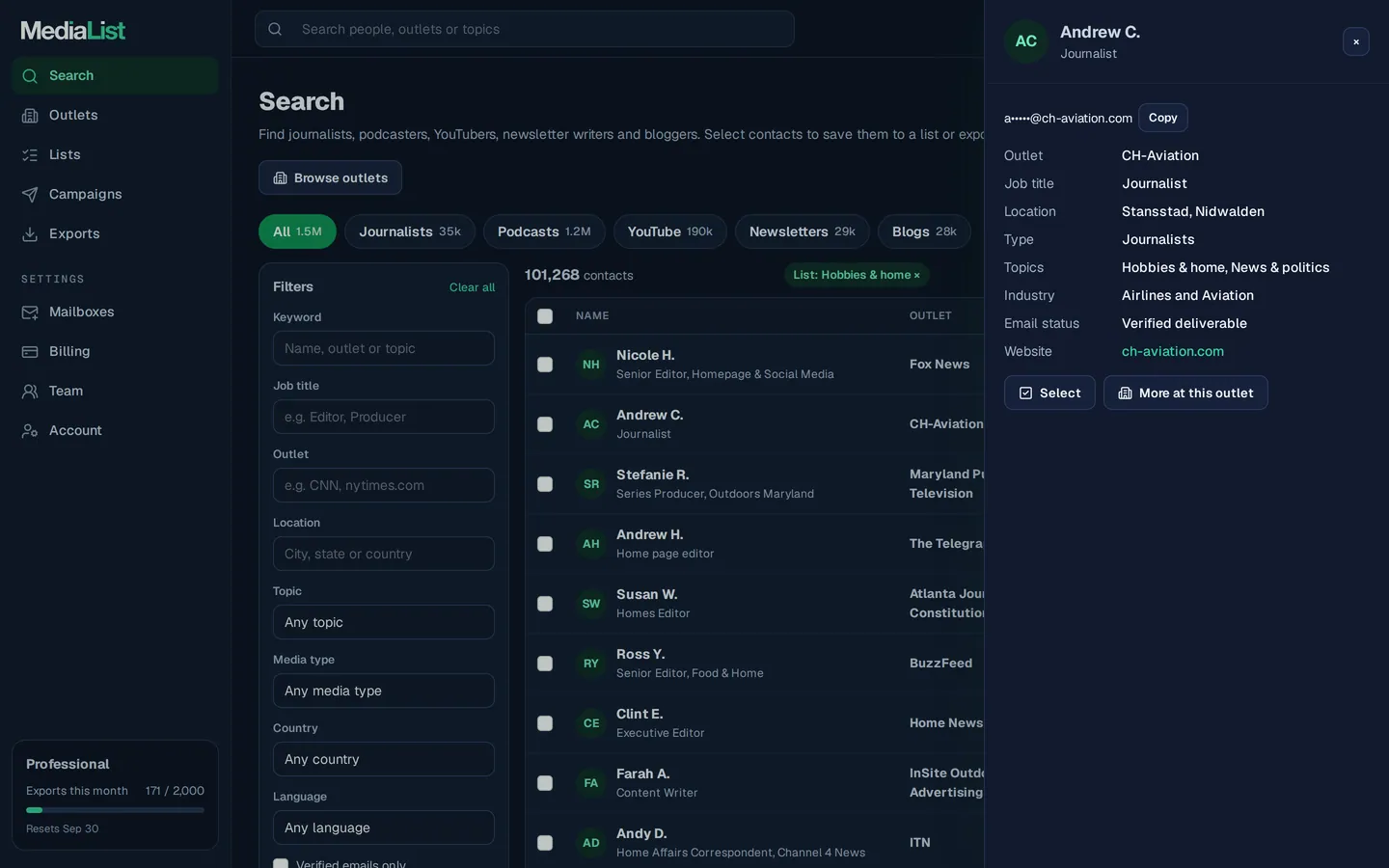
Task: Open the Any country dropdown
Action: (x=384, y=759)
